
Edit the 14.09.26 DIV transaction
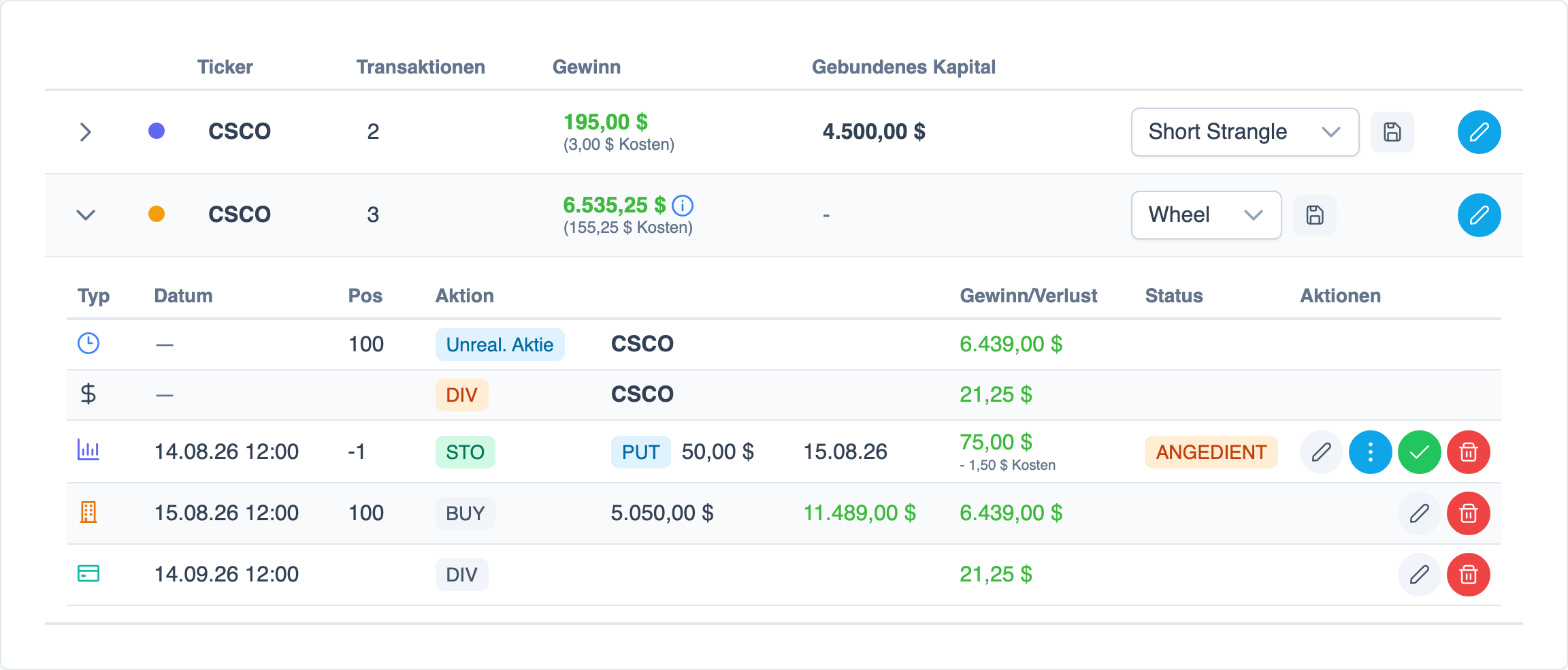[x=1419, y=575]
